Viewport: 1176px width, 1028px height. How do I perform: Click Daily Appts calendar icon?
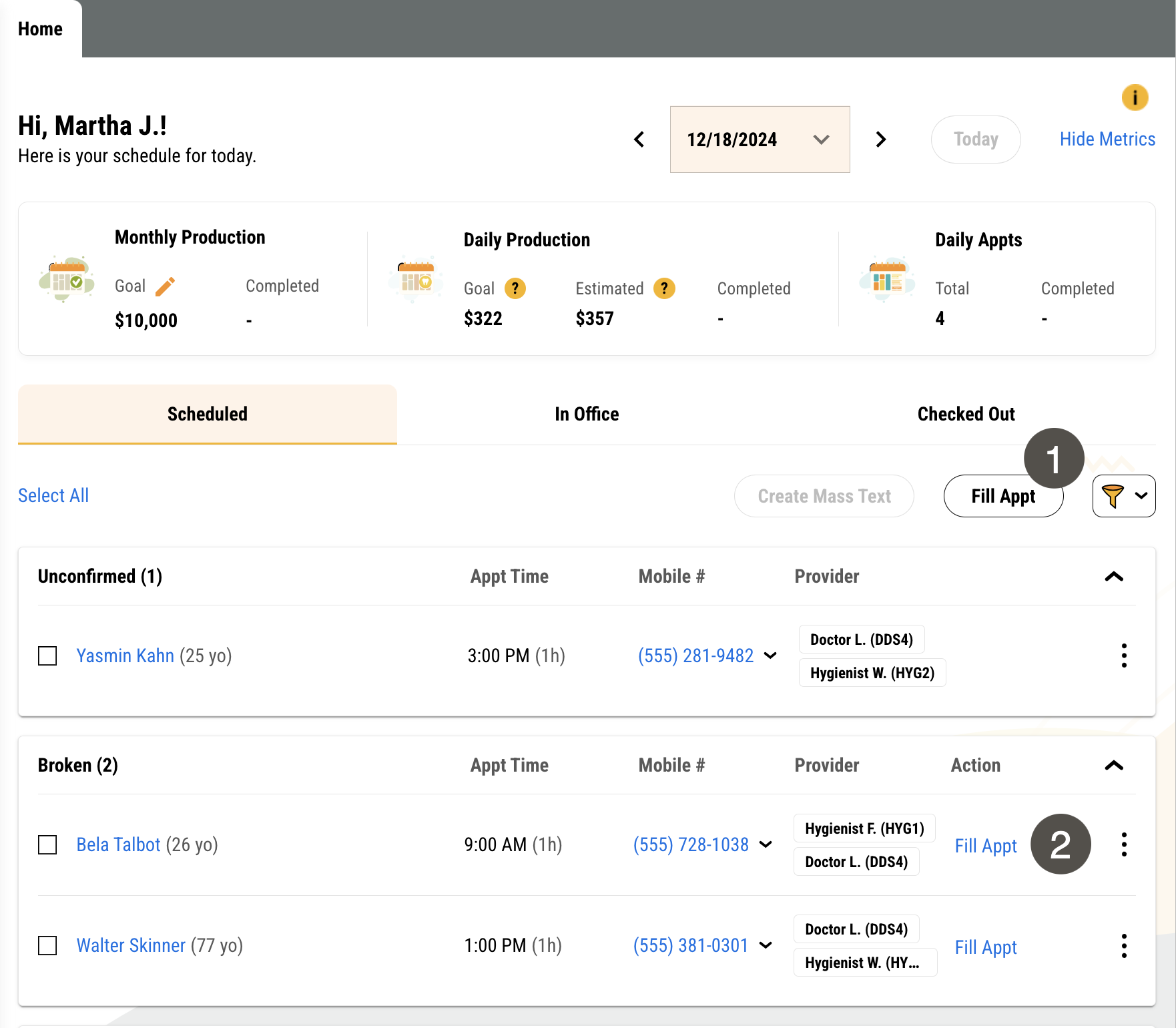887,279
